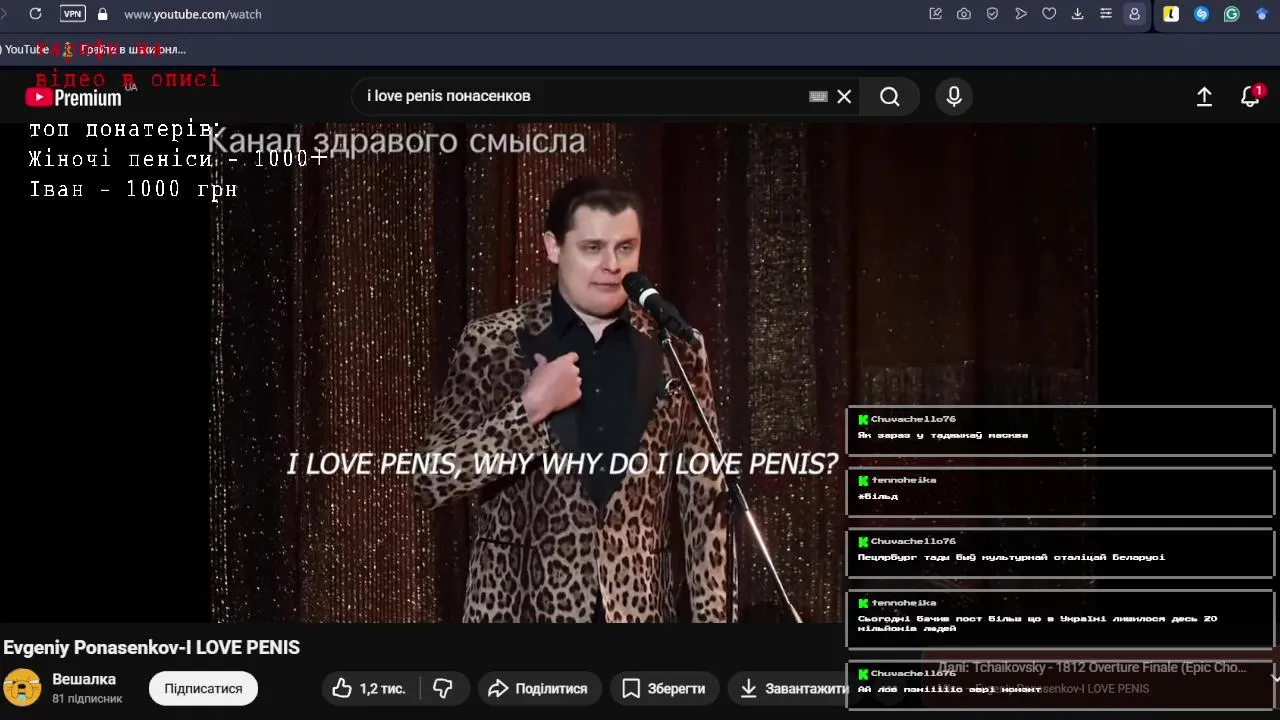Click the padlock site info icon
Screen dimensions: 1280x720
[102, 14]
